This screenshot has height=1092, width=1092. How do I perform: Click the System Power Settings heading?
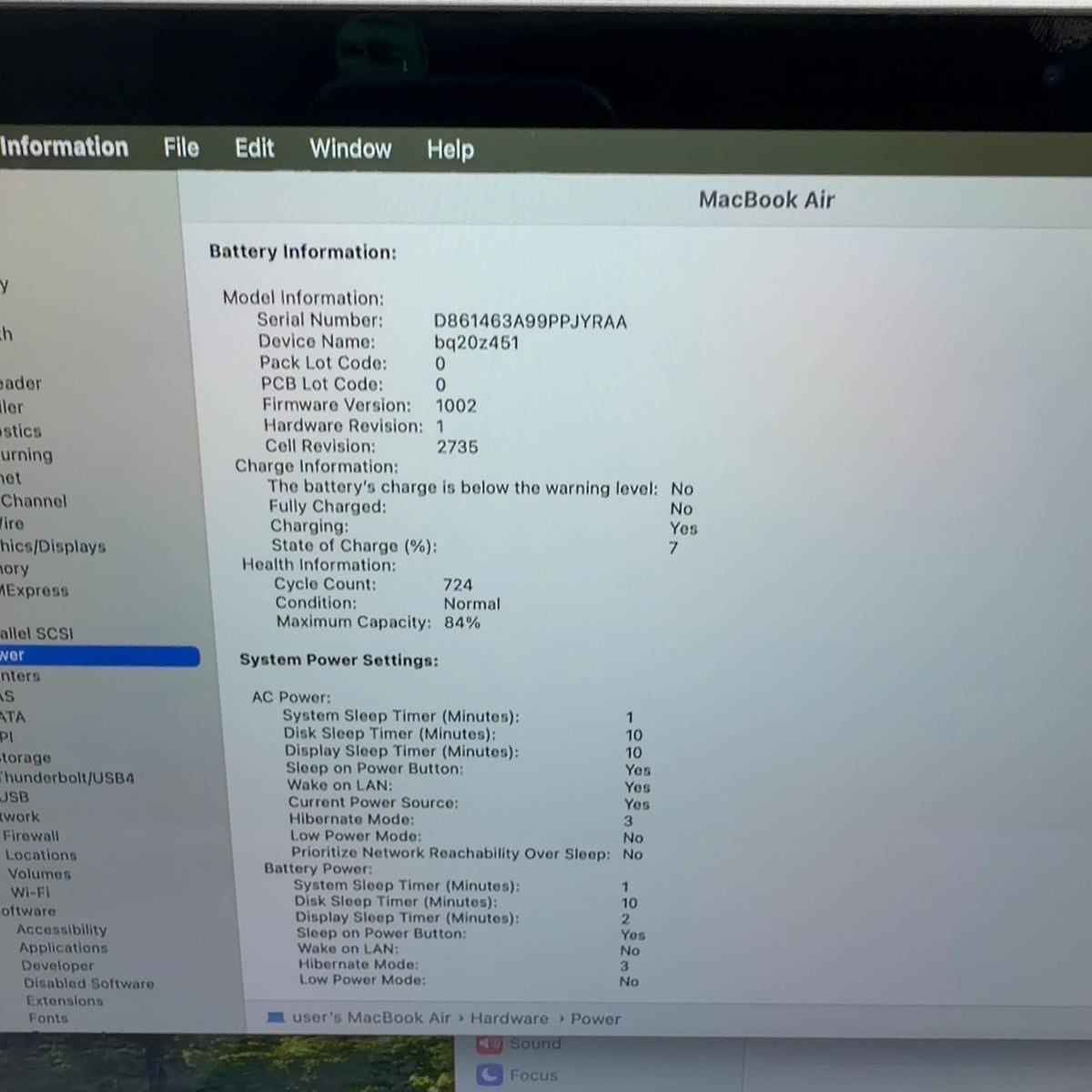(x=339, y=661)
